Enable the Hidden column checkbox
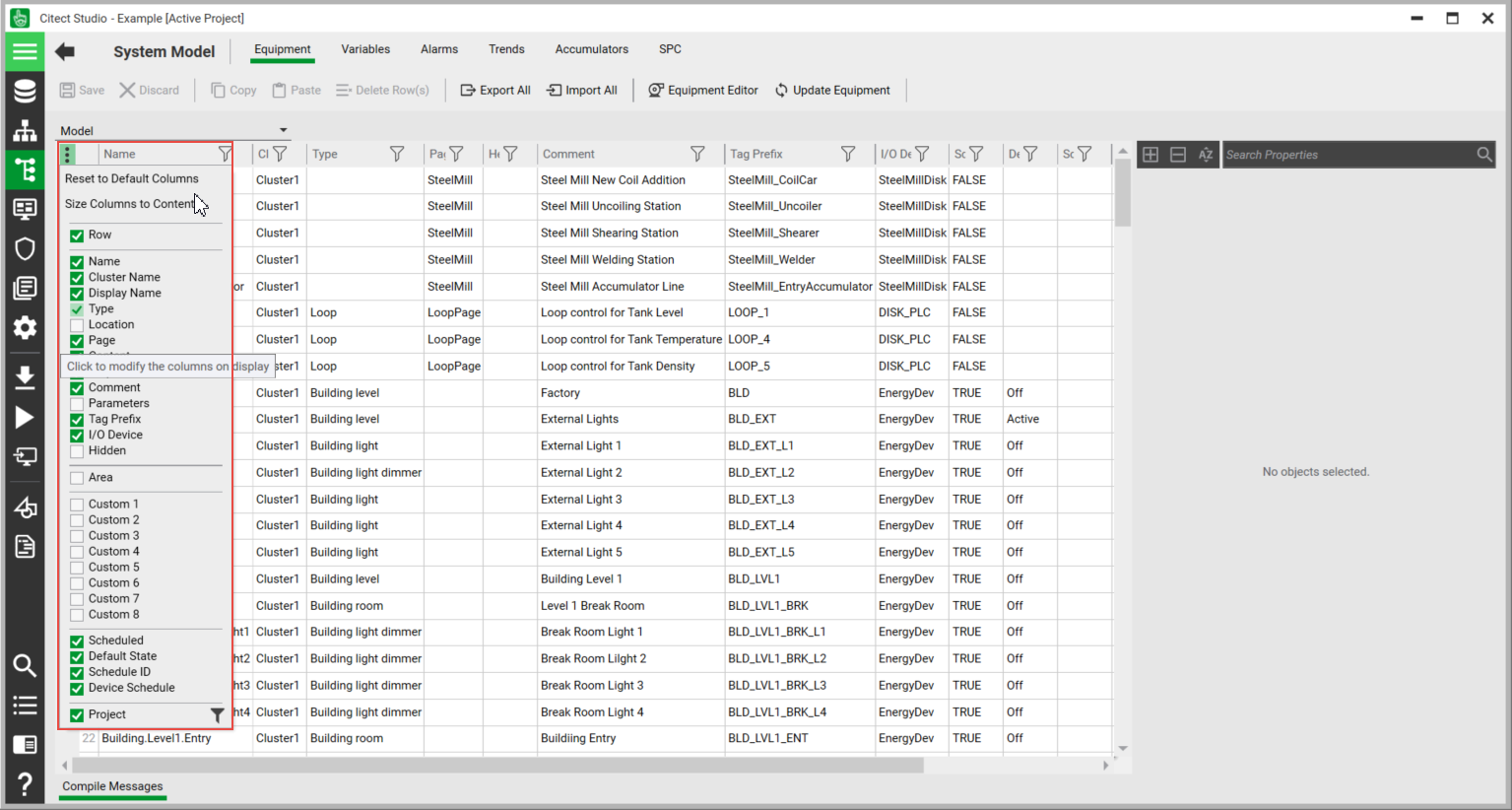Image resolution: width=1512 pixels, height=810 pixels. (x=77, y=450)
